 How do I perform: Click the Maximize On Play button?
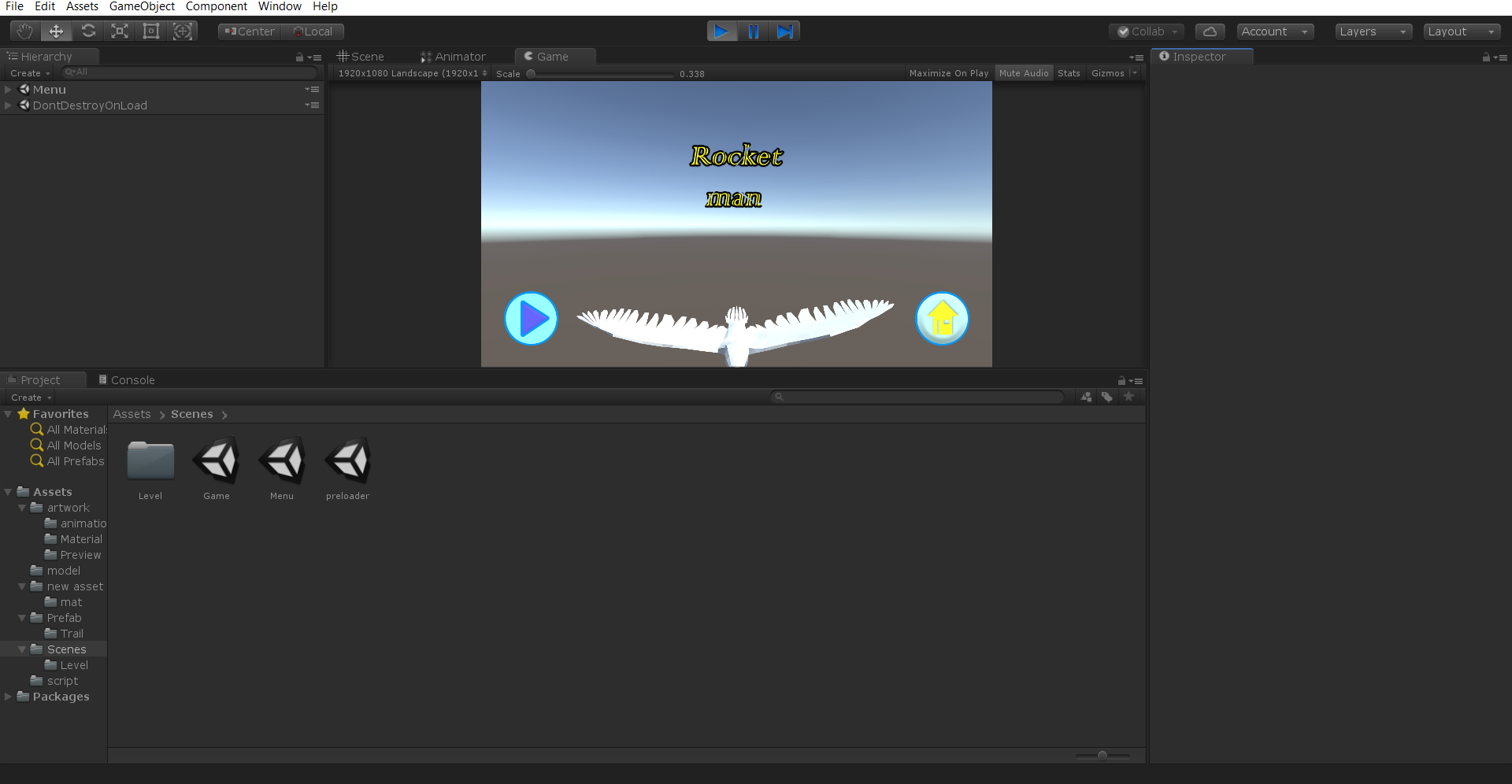pos(948,72)
